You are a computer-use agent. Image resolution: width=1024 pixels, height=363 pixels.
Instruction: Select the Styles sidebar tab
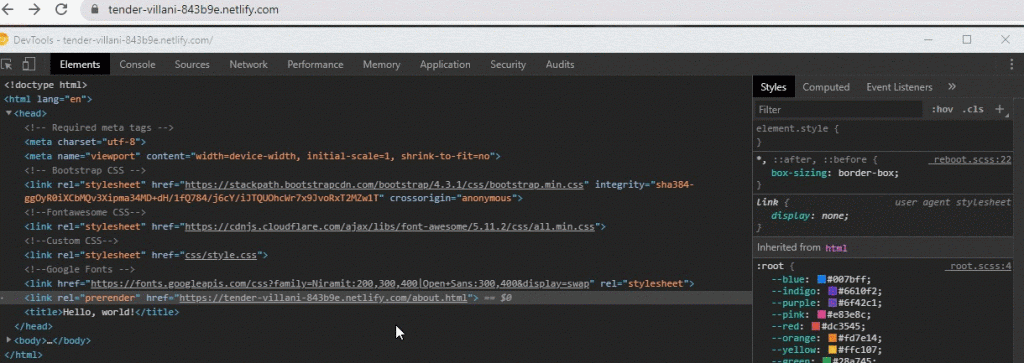point(773,87)
